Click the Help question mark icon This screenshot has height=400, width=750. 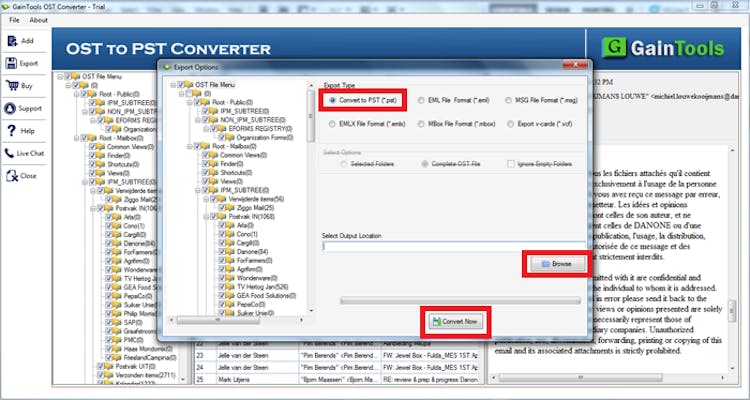tap(12, 131)
